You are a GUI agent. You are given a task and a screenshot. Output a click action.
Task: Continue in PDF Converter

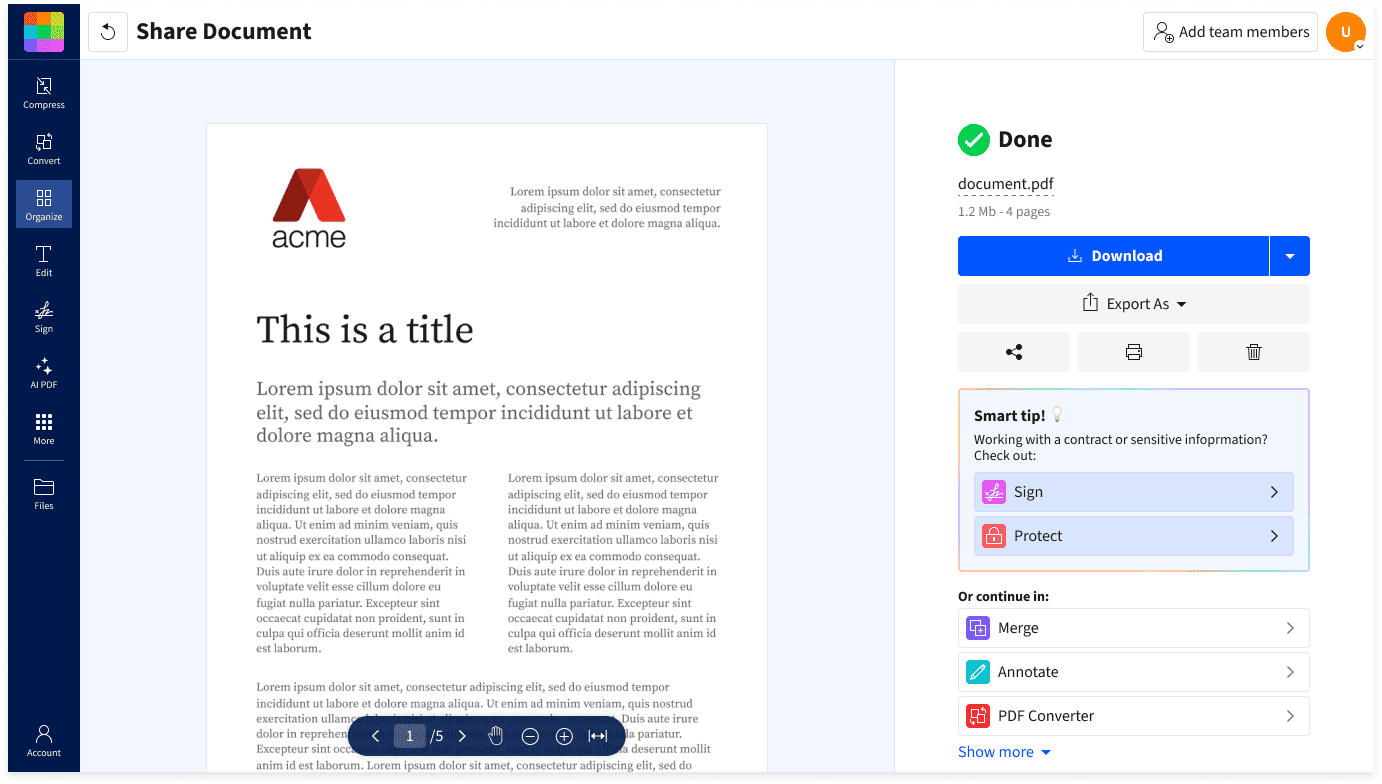click(x=1134, y=716)
